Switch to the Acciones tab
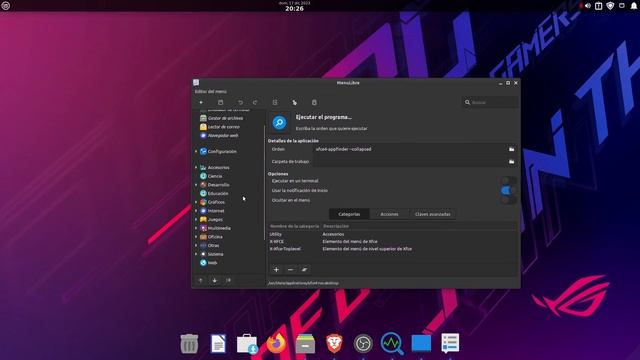The width and height of the screenshot is (640, 360). coord(389,214)
